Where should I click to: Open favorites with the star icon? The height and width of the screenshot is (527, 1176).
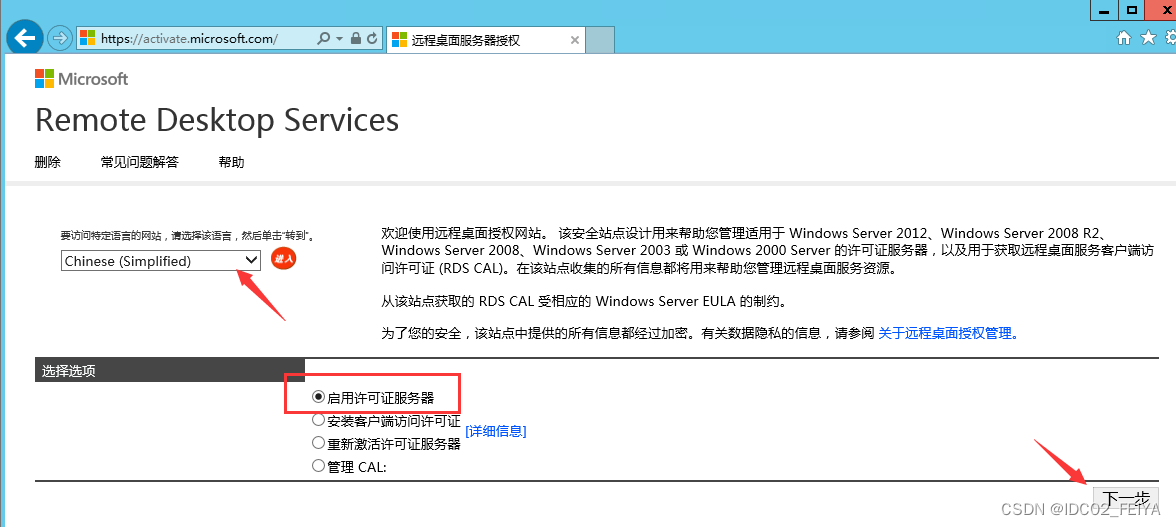(x=1148, y=37)
